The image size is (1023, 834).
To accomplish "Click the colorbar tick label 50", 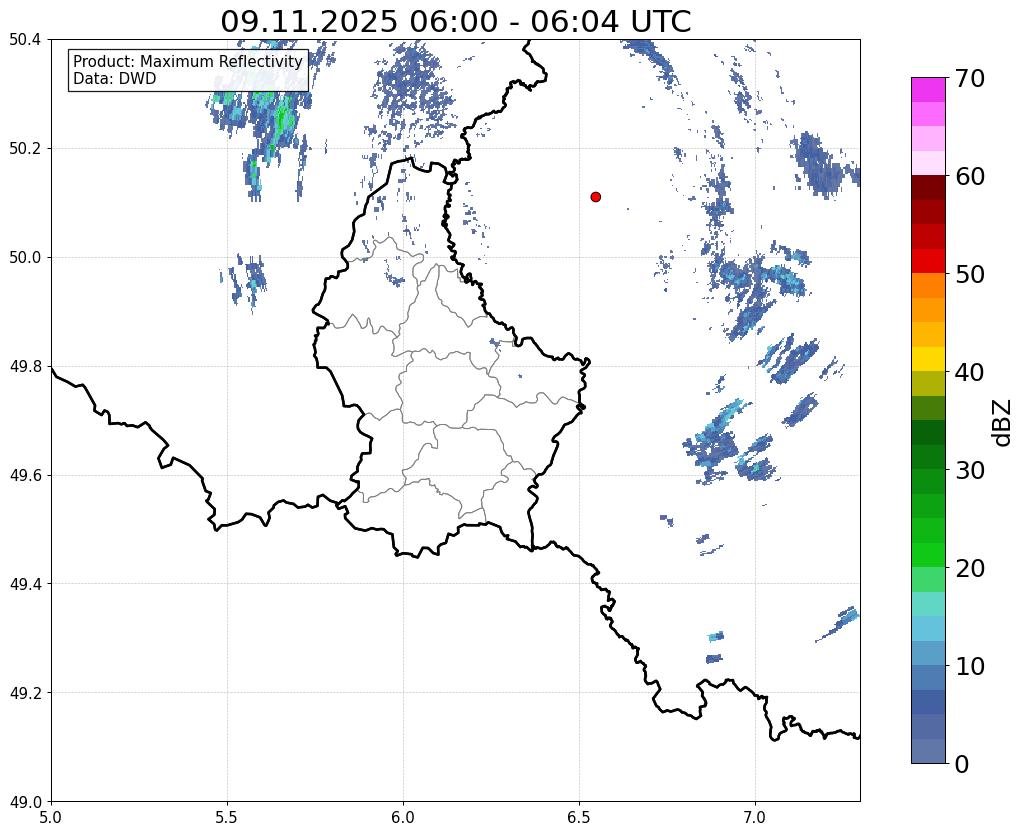I will tap(970, 274).
